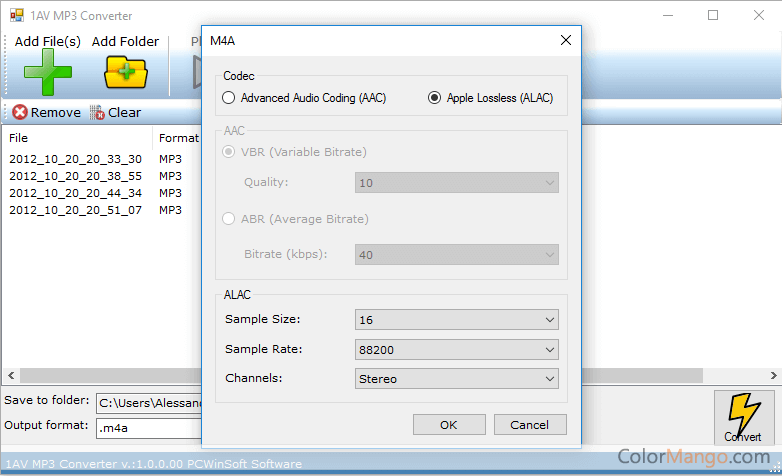Select Apple Lossless (ALAC) codec
Viewport: 782px width, 476px height.
[x=434, y=98]
